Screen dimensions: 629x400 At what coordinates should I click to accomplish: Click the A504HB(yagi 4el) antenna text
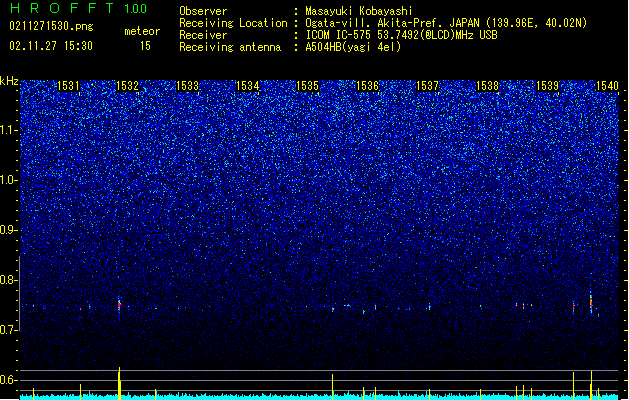tap(353, 47)
